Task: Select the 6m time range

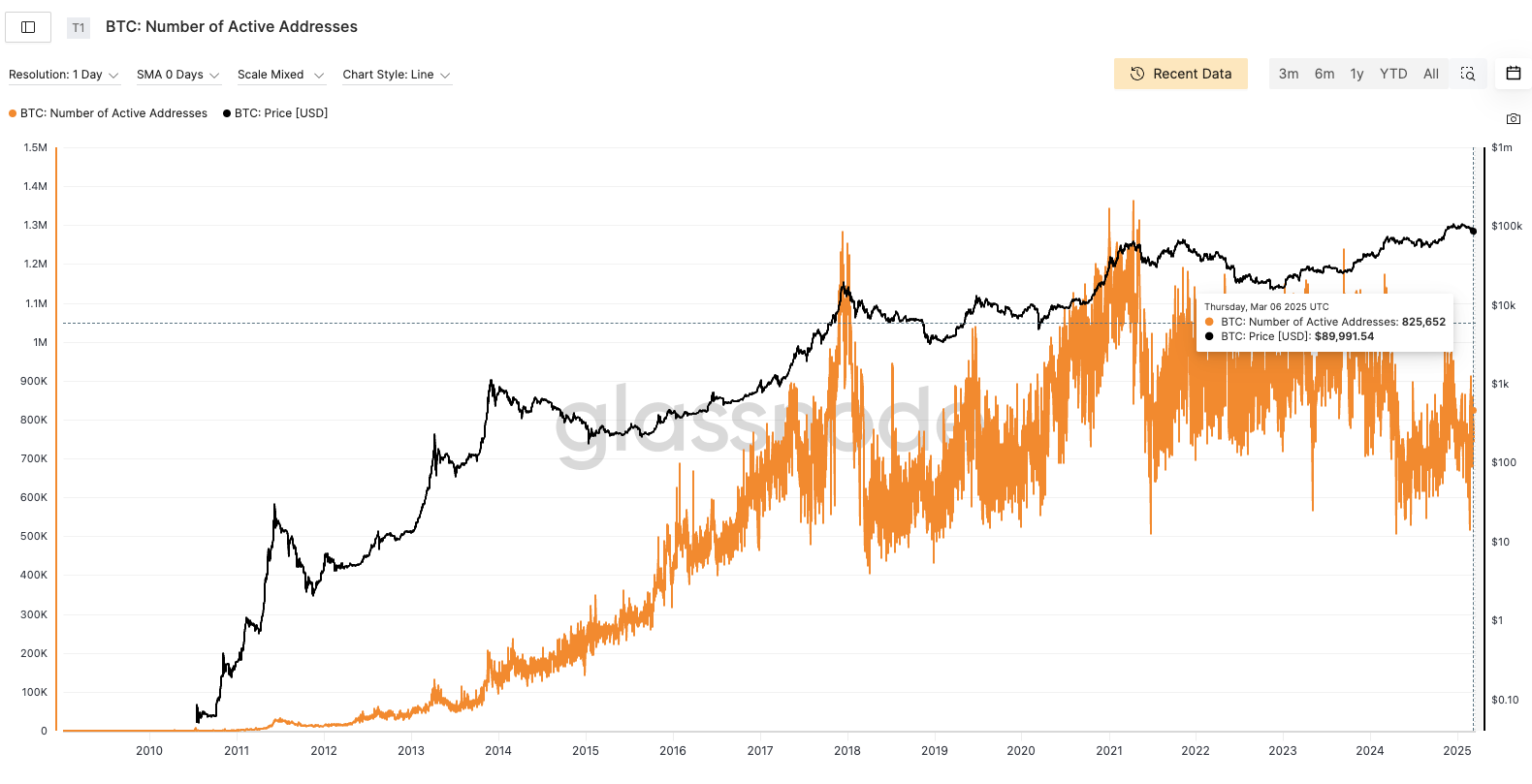Action: click(1325, 74)
